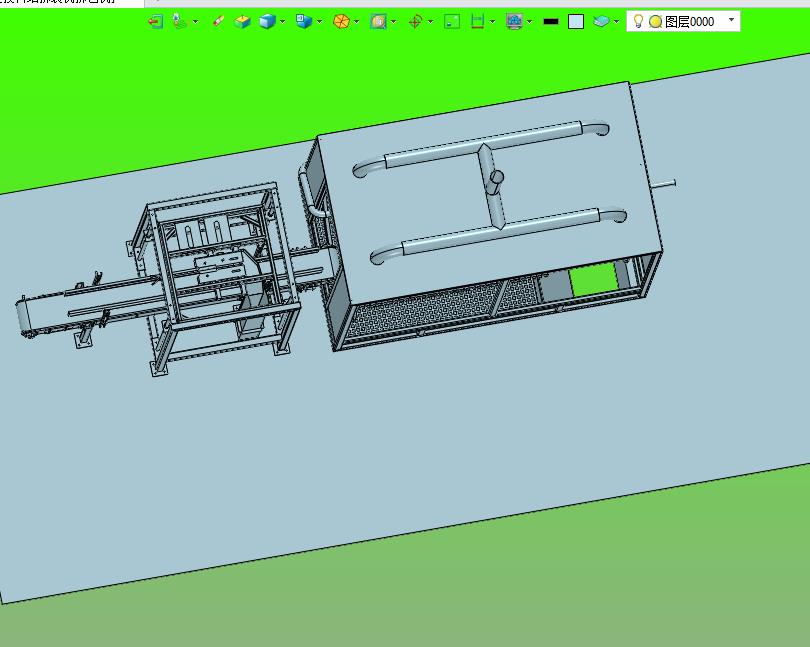The height and width of the screenshot is (647, 810).
Task: Click the green square background icon
Action: coord(452,21)
